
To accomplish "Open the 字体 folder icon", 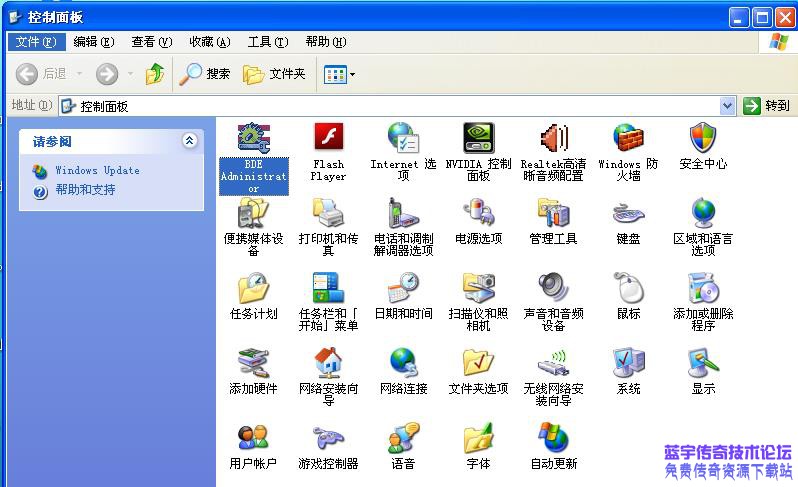I will click(x=478, y=438).
